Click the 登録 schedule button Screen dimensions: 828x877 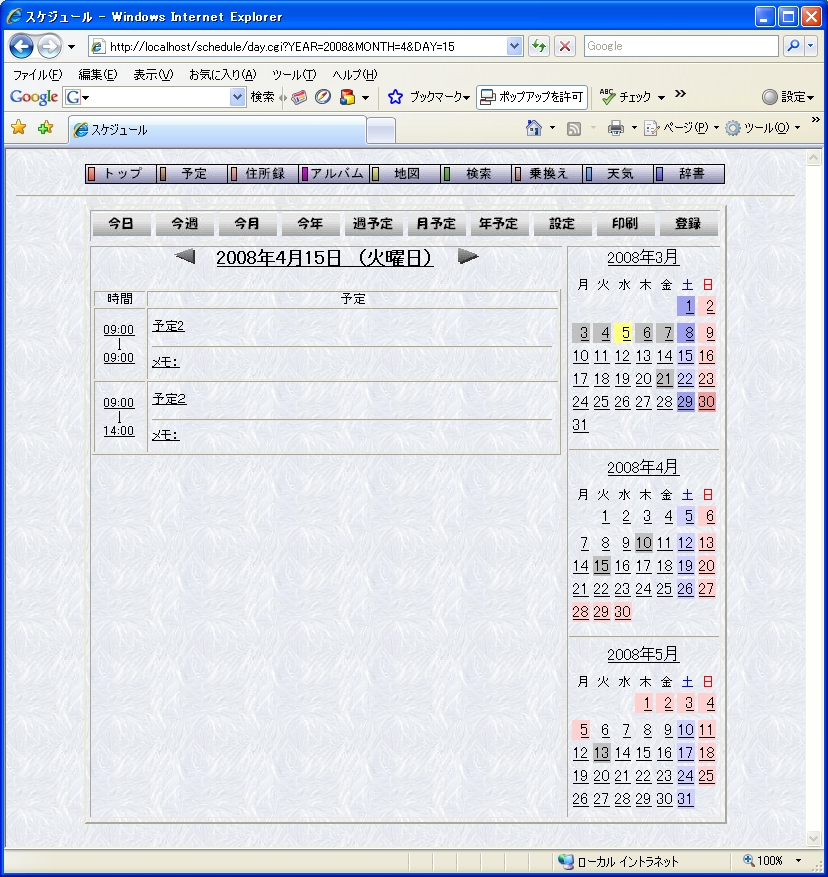click(688, 224)
